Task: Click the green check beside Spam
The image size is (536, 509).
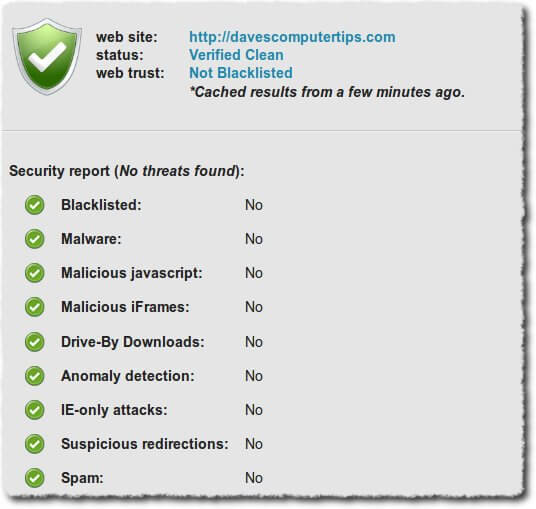Action: pos(35,478)
